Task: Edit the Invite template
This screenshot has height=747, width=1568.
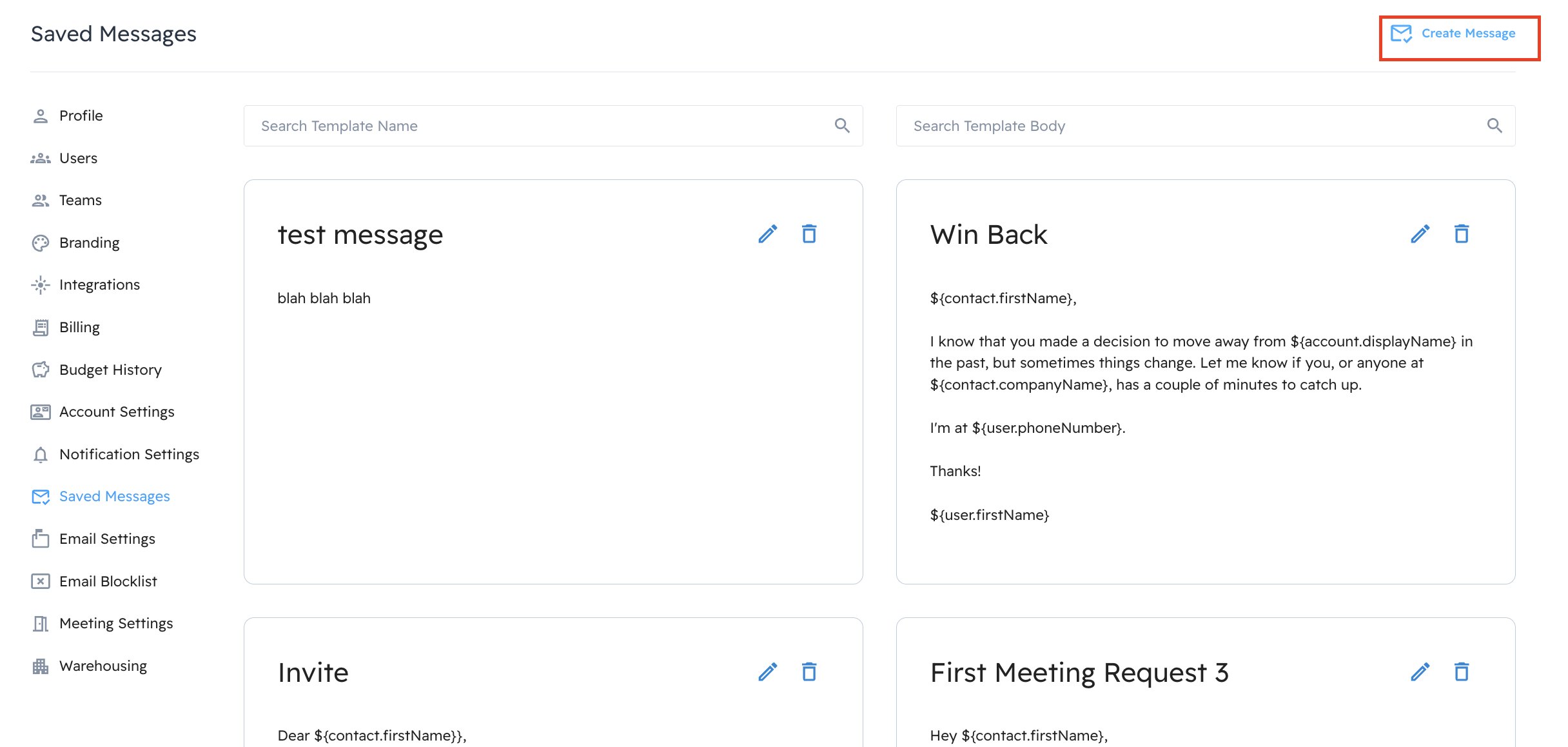Action: click(768, 672)
